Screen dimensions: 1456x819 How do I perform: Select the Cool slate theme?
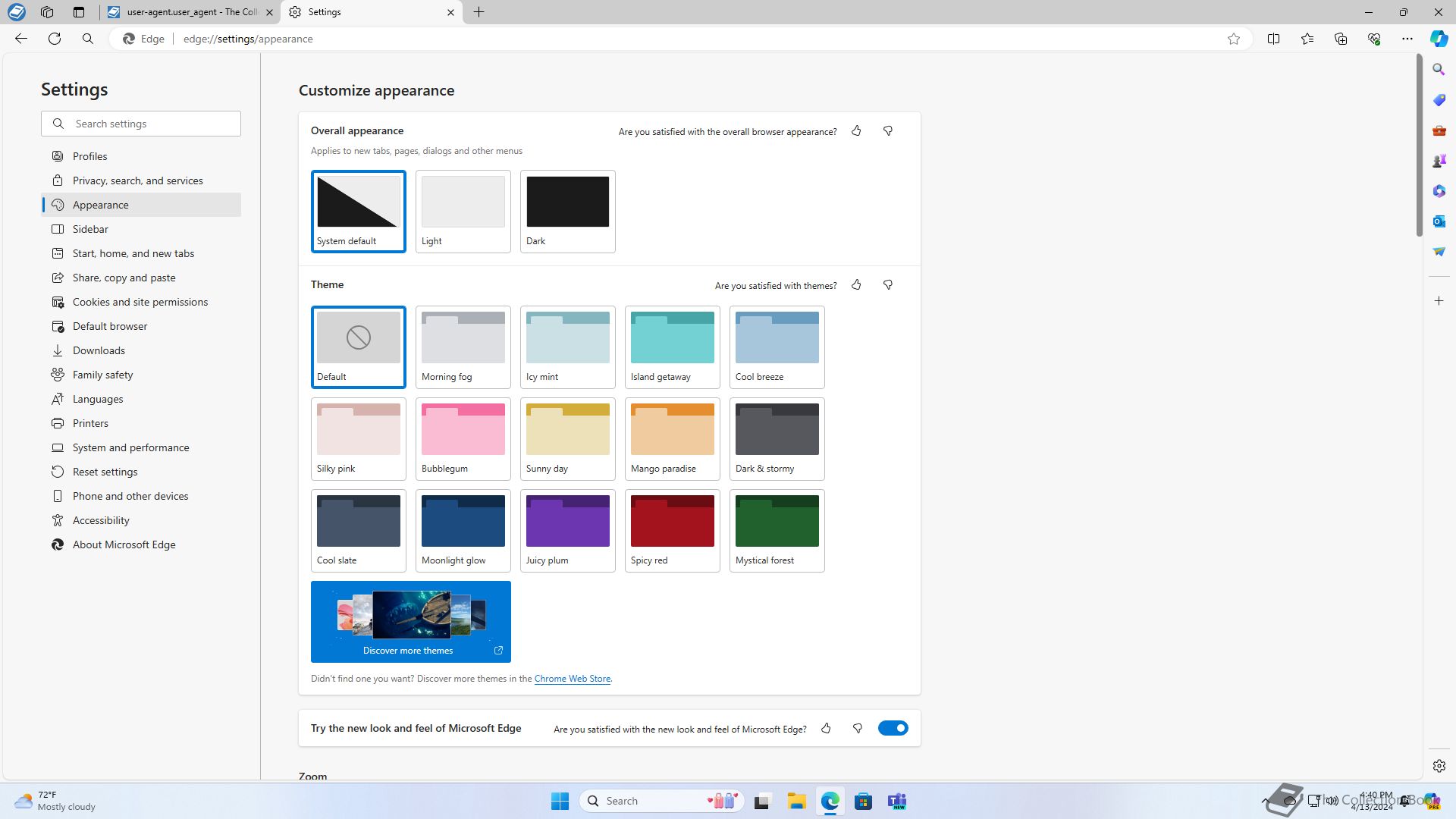coord(359,530)
